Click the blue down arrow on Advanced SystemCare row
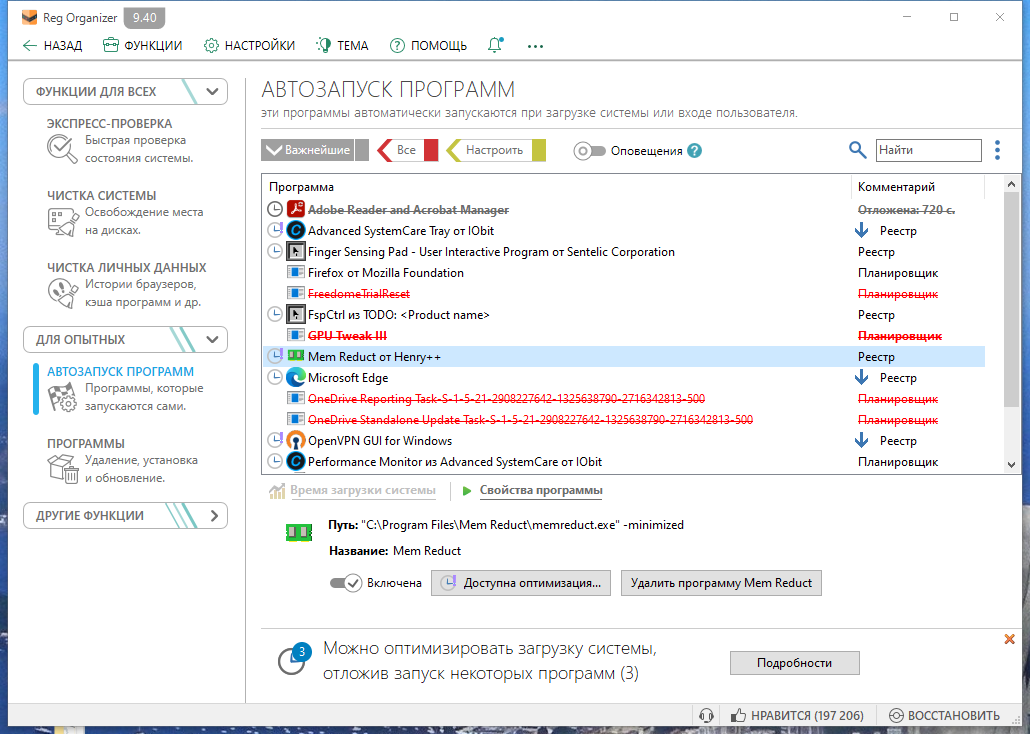1030x734 pixels. [x=862, y=230]
